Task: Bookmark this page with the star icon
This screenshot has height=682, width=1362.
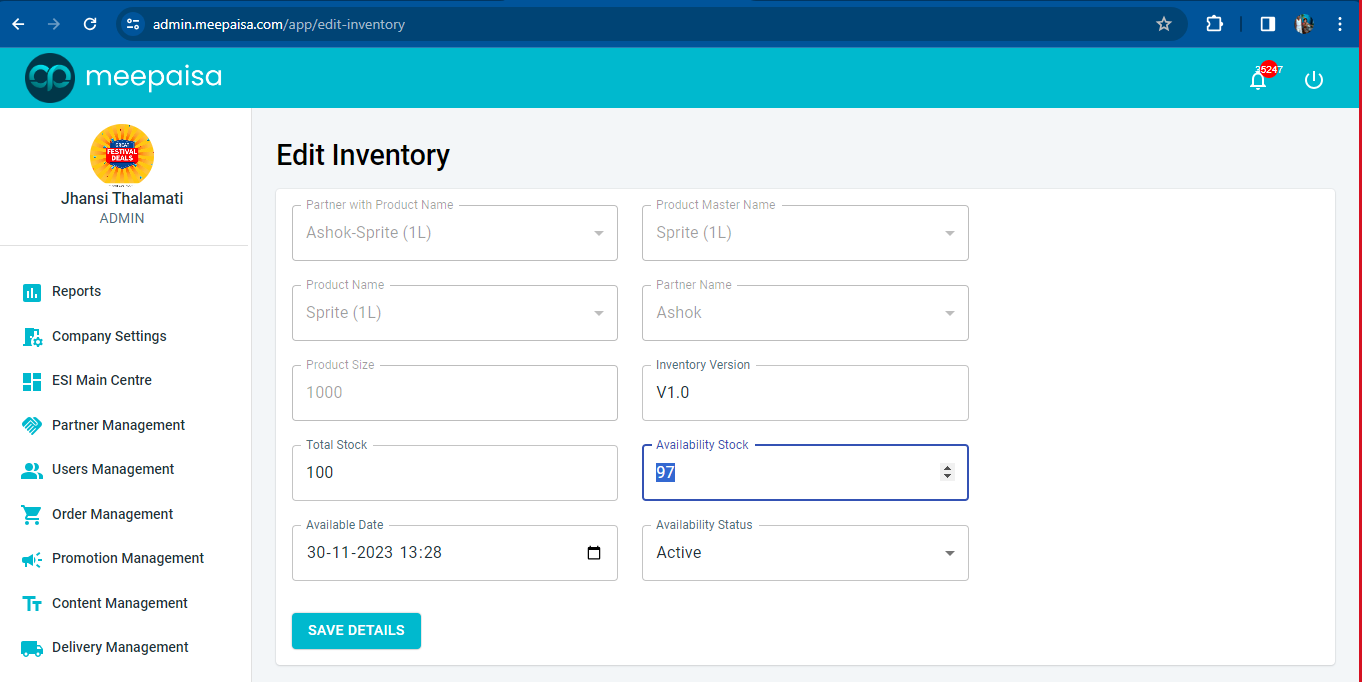Action: (1164, 24)
